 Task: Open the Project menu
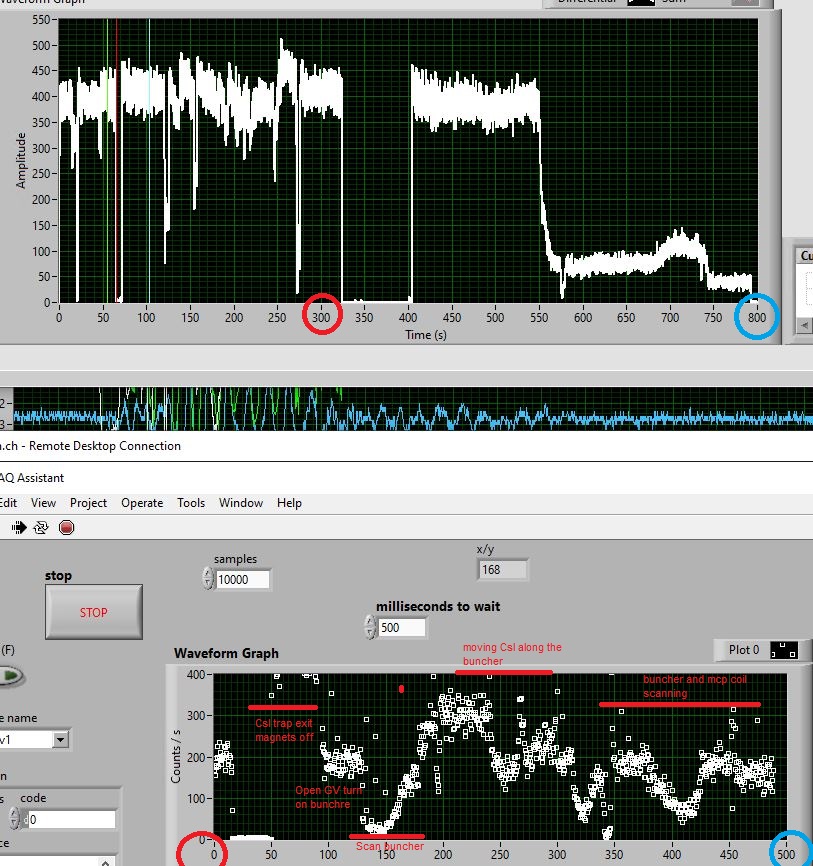click(x=88, y=503)
